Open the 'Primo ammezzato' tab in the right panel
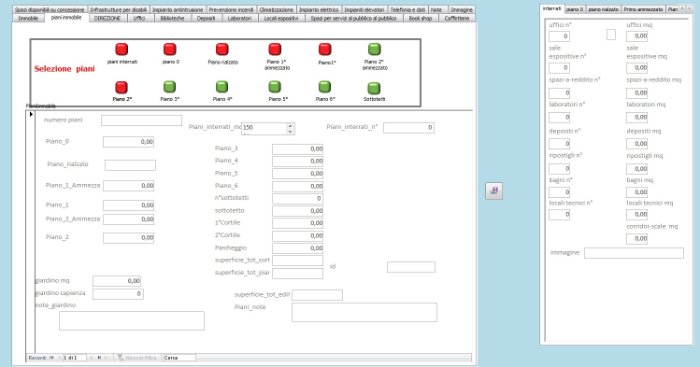 643,9
